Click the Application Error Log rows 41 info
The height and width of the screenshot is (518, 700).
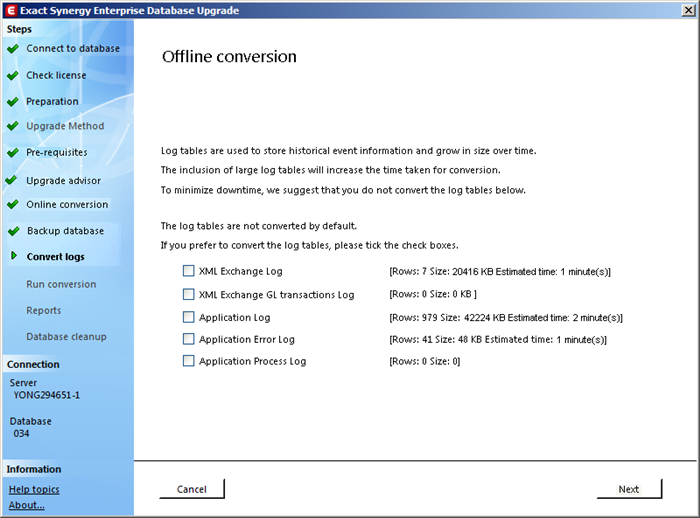coord(498,339)
